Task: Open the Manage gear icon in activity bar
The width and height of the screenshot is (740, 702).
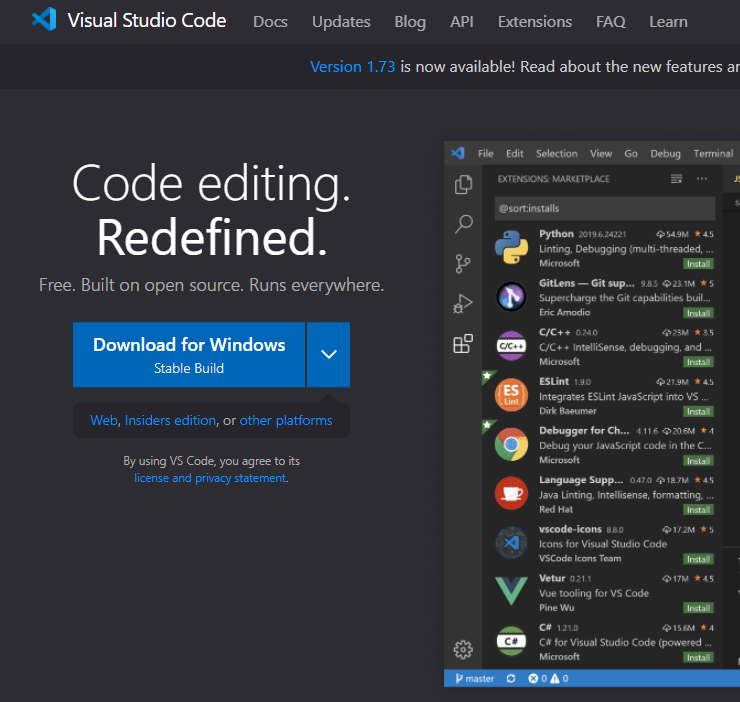Action: click(x=463, y=650)
